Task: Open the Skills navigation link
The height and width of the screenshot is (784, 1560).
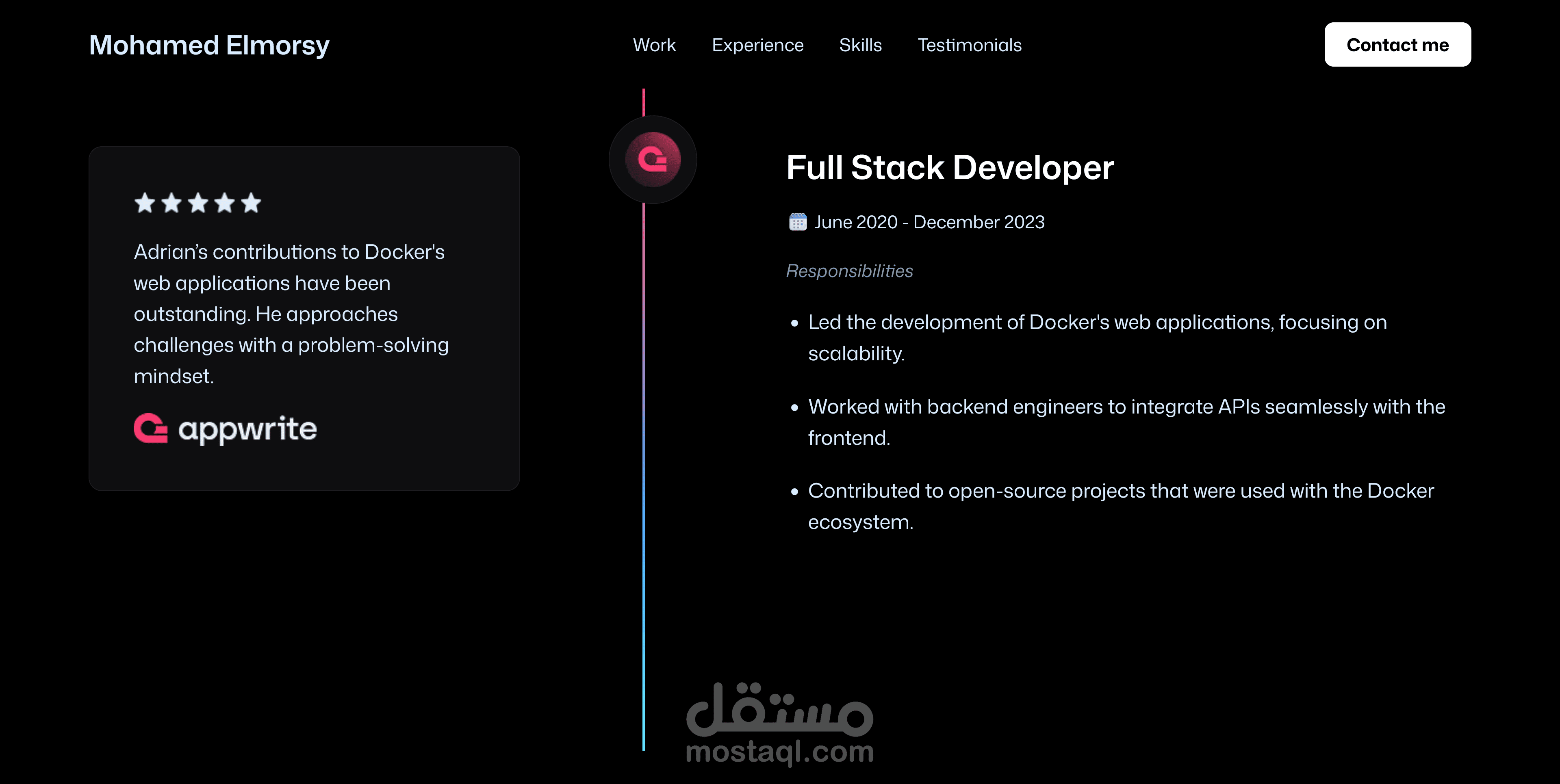Action: tap(860, 45)
